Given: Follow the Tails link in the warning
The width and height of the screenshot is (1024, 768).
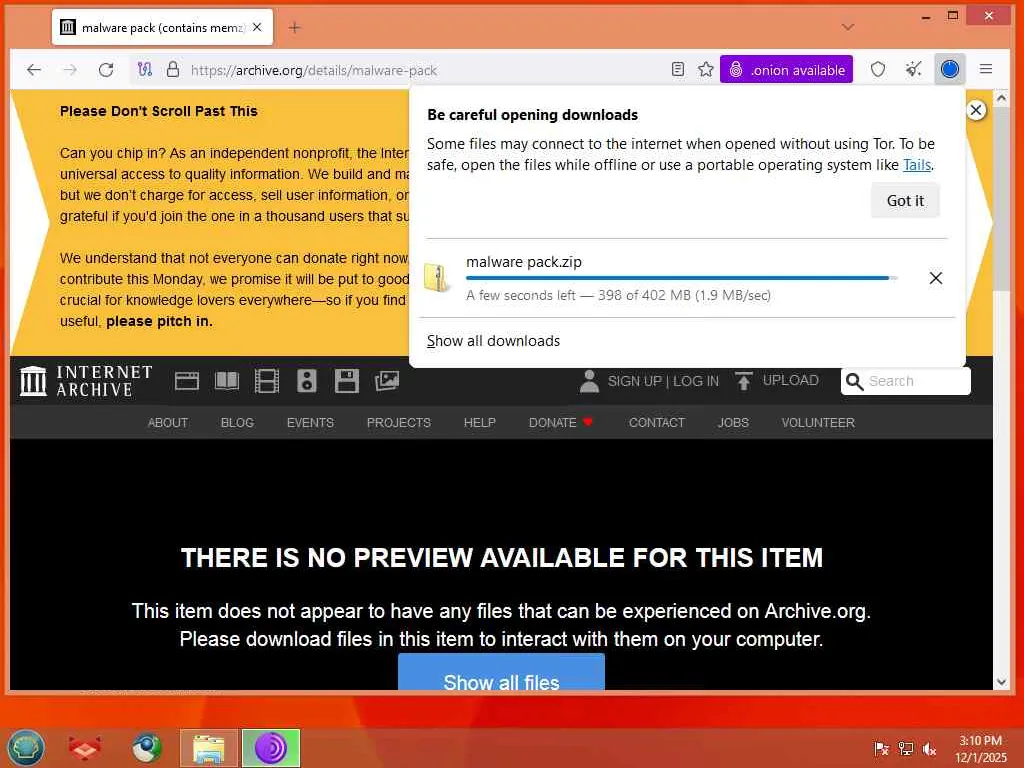Looking at the screenshot, I should 917,165.
